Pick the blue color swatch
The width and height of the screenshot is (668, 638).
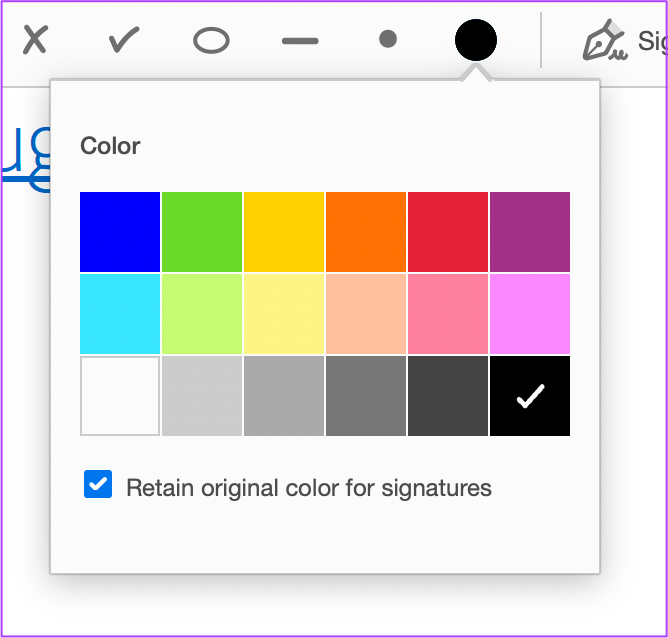click(120, 232)
